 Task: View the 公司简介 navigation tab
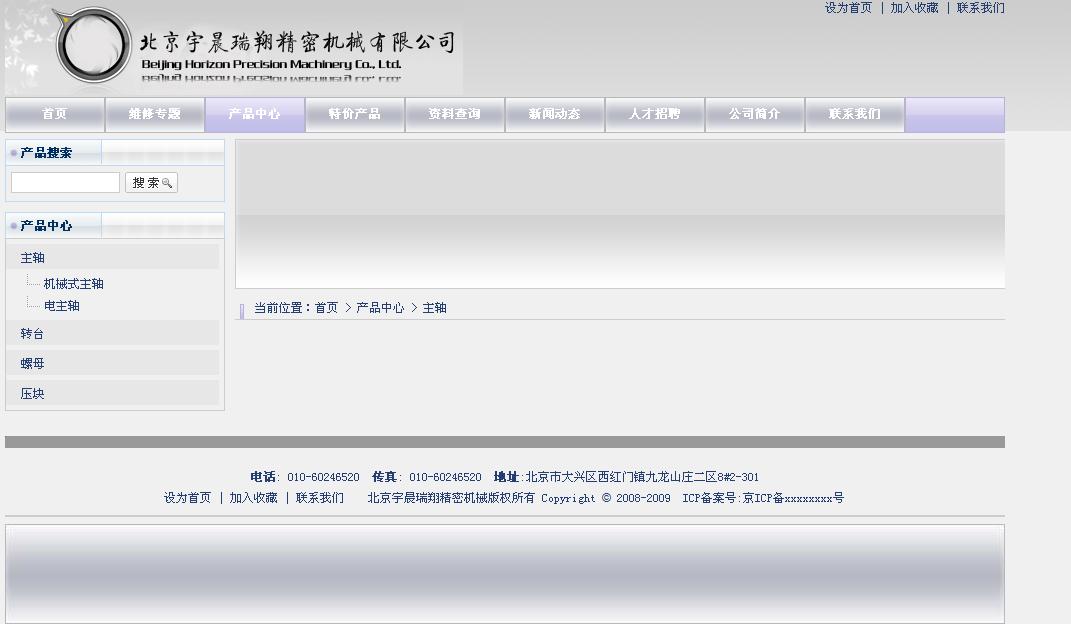click(755, 114)
